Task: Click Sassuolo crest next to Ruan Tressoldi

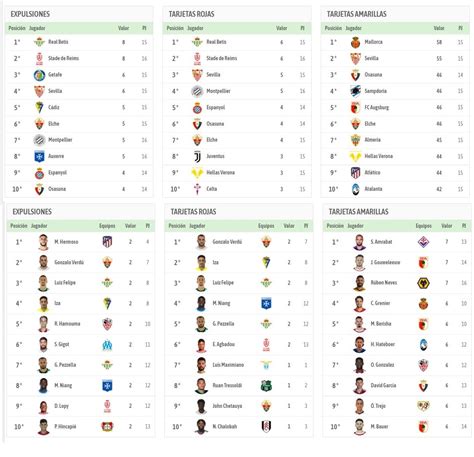Action: pos(266,386)
